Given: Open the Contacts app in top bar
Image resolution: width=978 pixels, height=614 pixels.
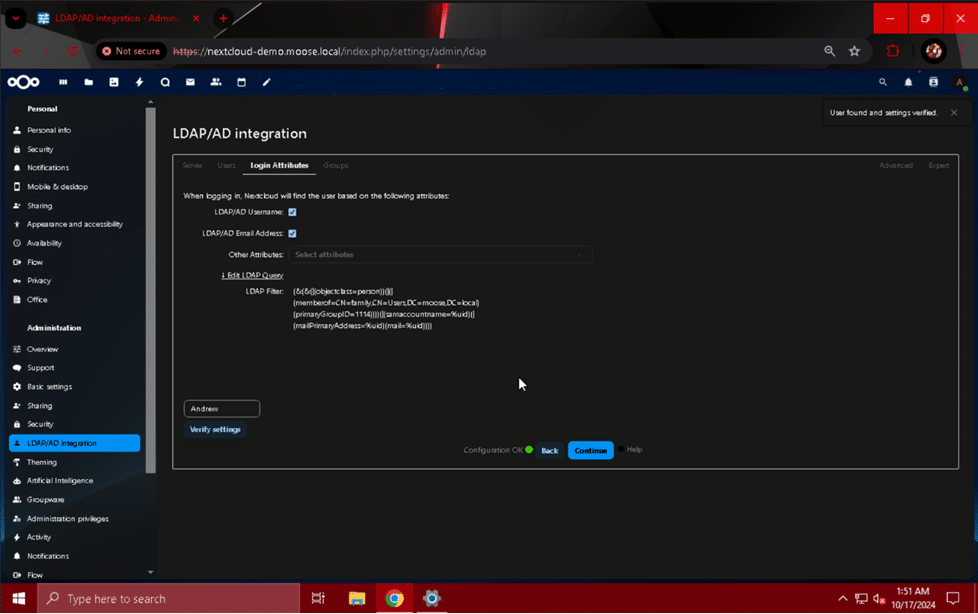Looking at the screenshot, I should click(216, 82).
